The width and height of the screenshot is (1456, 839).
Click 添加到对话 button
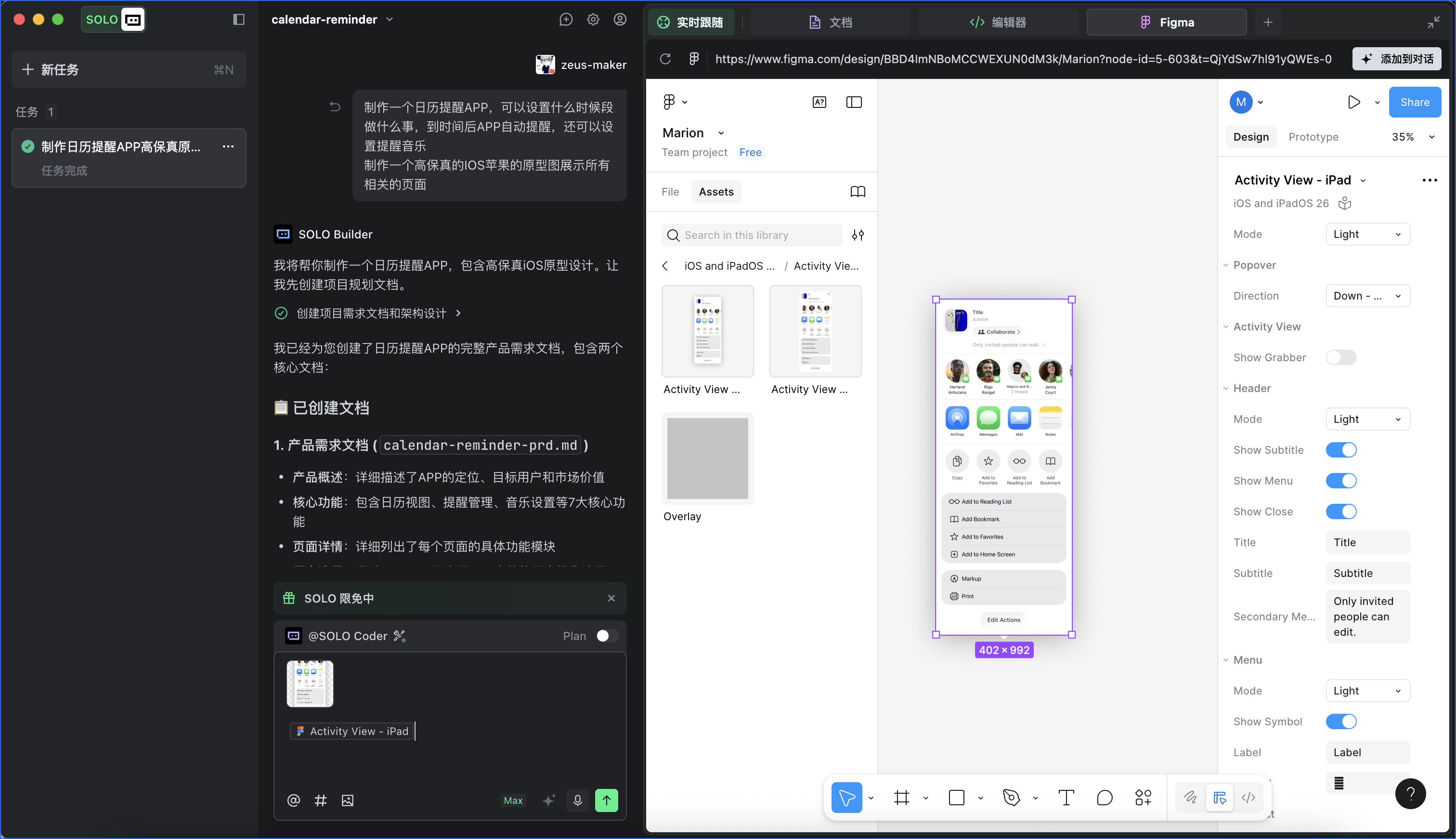coord(1396,59)
